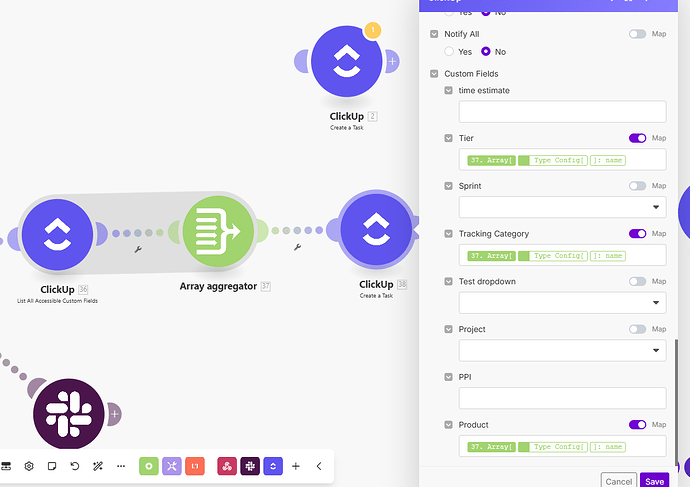Collapse the time estimate field

pos(448,90)
